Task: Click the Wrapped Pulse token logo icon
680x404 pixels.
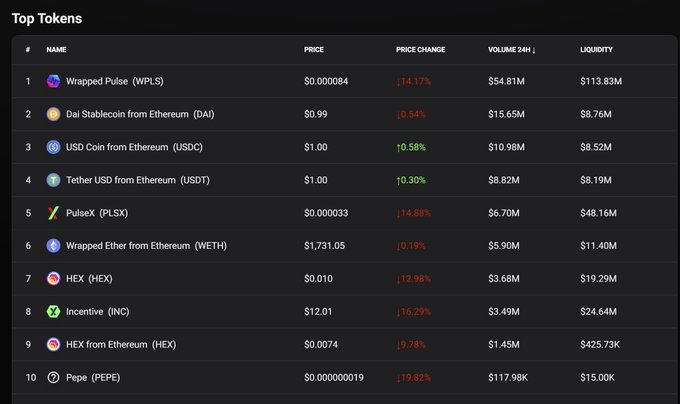Action: [53, 81]
